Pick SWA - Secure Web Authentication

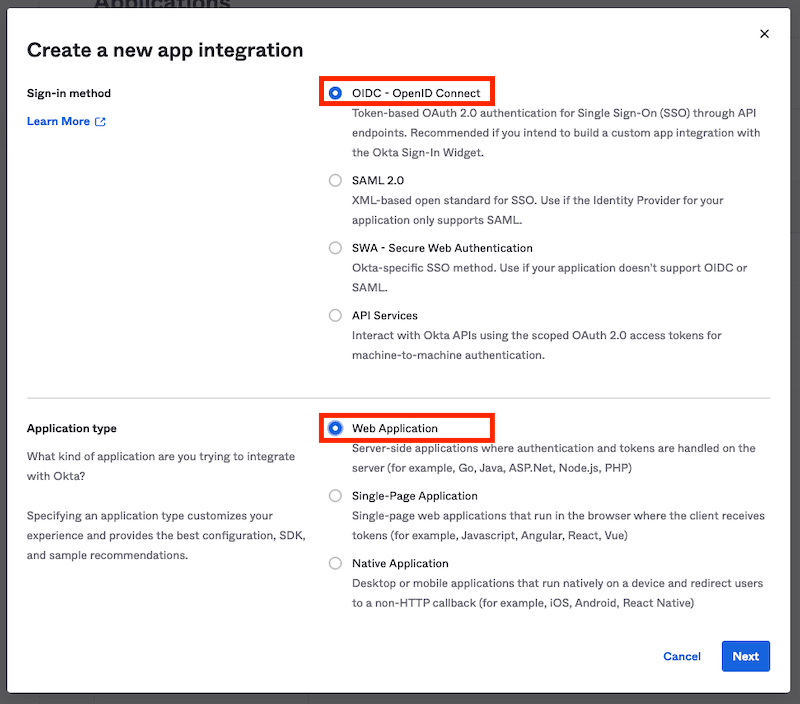pyautogui.click(x=335, y=248)
